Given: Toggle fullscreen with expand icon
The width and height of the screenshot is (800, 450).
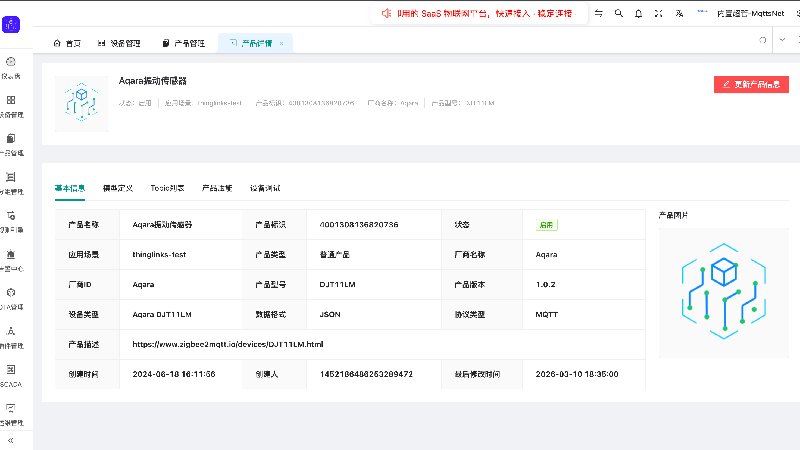Looking at the screenshot, I should 658,13.
